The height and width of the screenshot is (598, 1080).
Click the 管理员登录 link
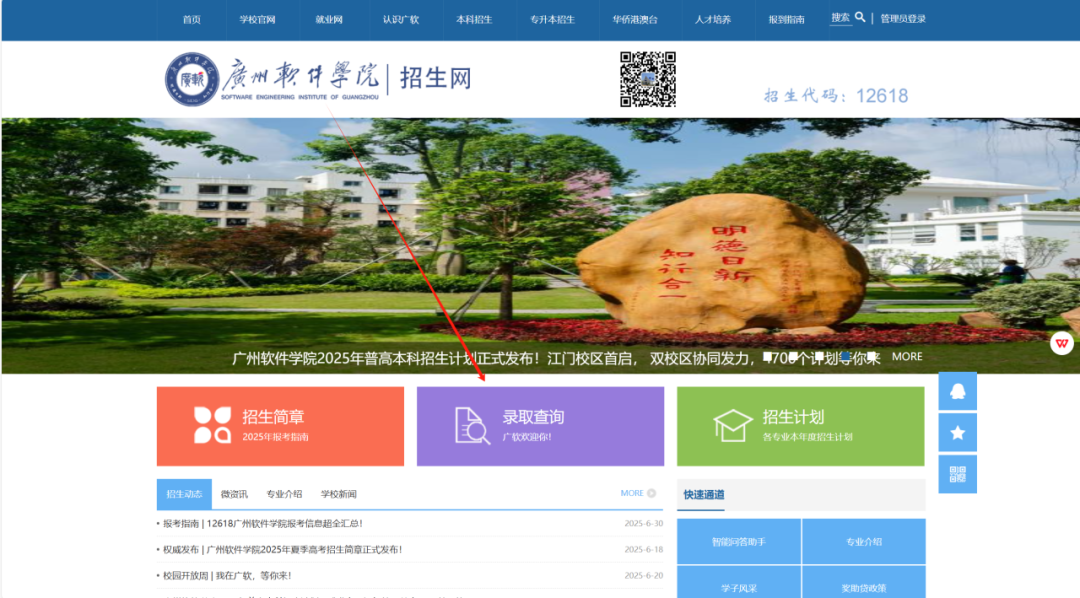pyautogui.click(x=903, y=19)
